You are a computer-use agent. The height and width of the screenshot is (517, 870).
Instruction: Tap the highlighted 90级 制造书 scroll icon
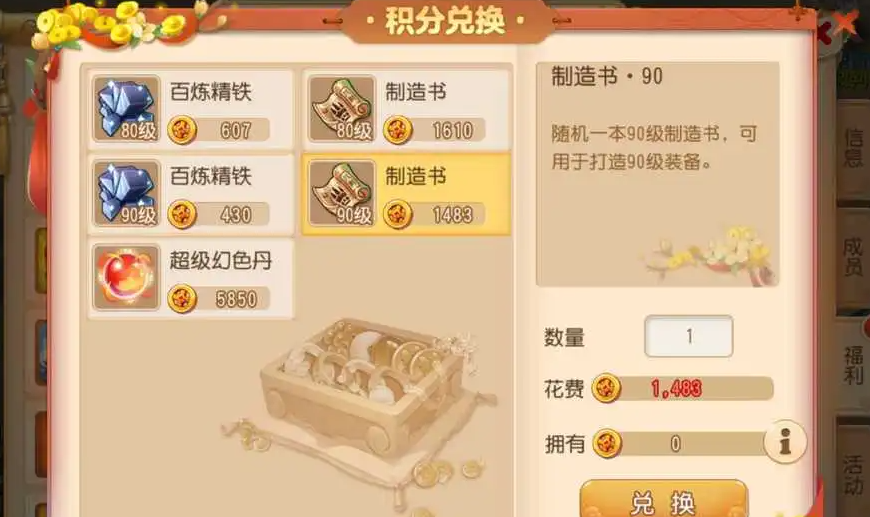pos(342,193)
